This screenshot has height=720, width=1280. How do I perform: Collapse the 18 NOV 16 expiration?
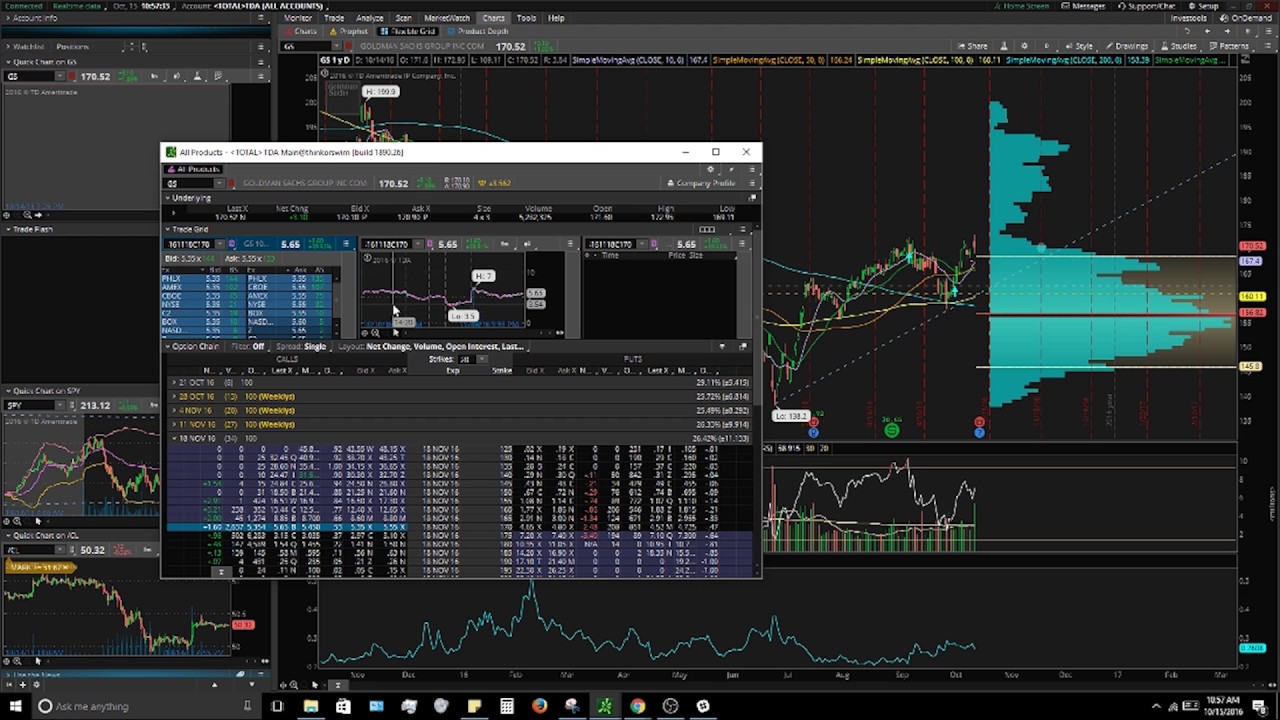pos(174,439)
